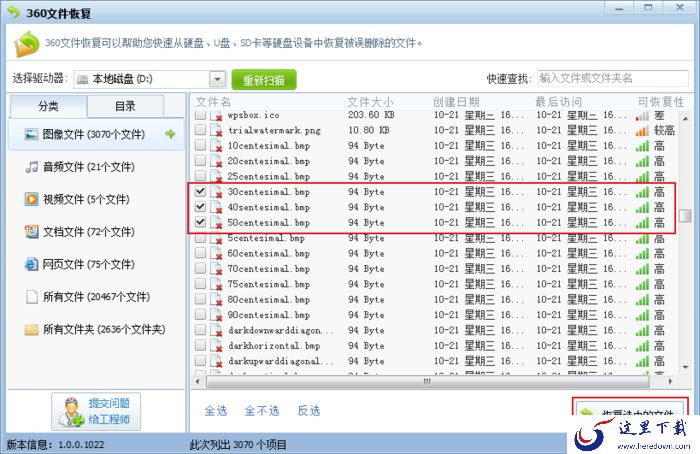Screen dimensions: 700x454
Task: Select file name darkdownwarddiagon...
Action: point(280,331)
